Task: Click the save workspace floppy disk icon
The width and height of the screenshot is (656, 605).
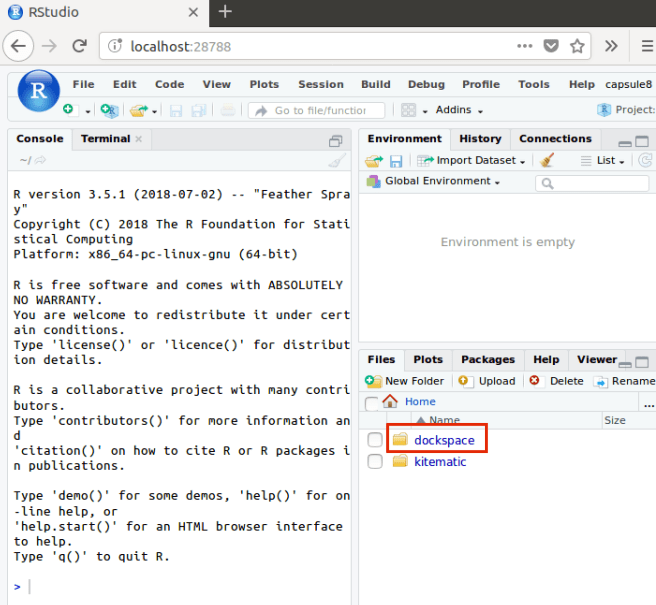Action: tap(396, 160)
